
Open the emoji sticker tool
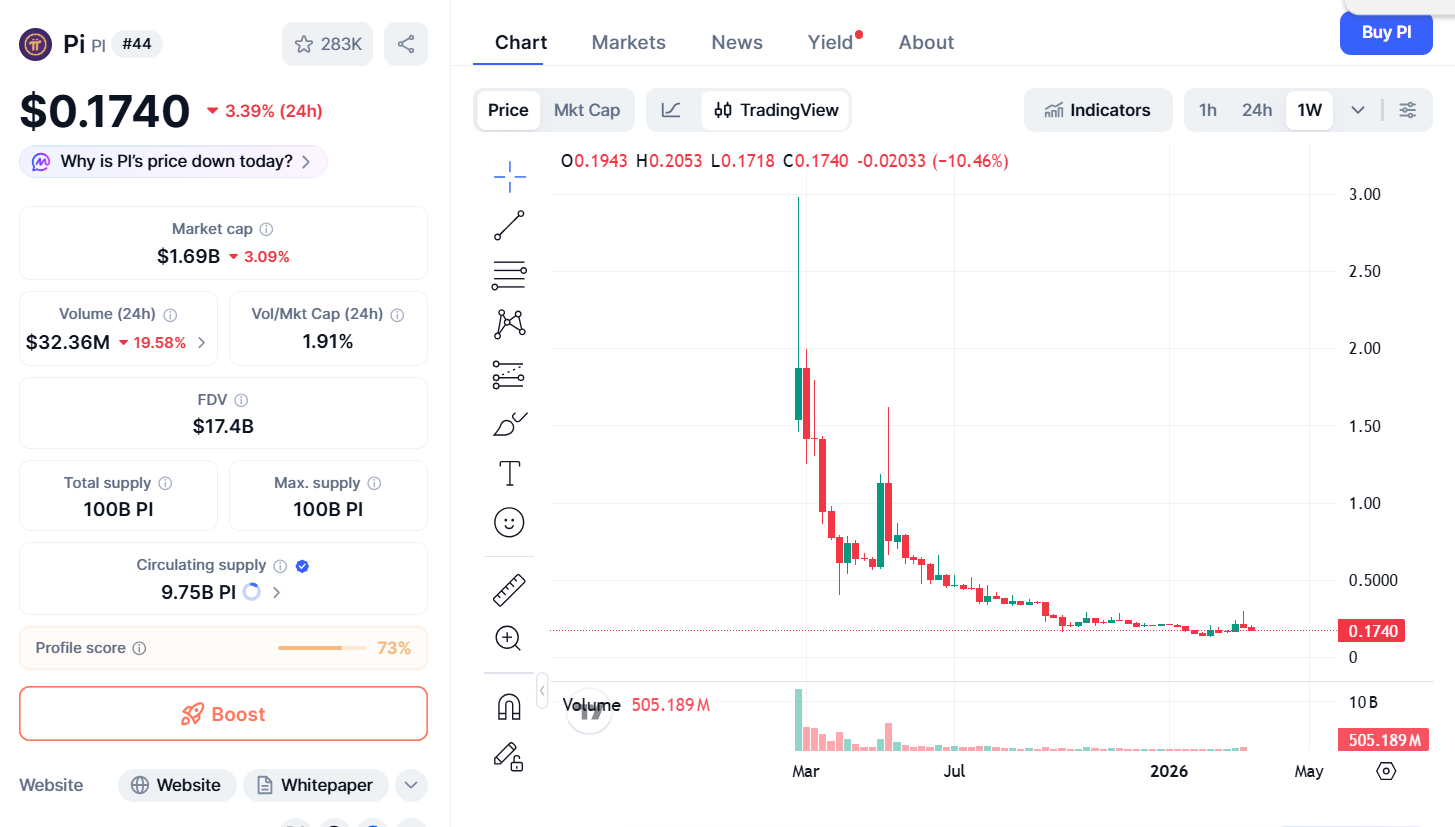point(509,522)
